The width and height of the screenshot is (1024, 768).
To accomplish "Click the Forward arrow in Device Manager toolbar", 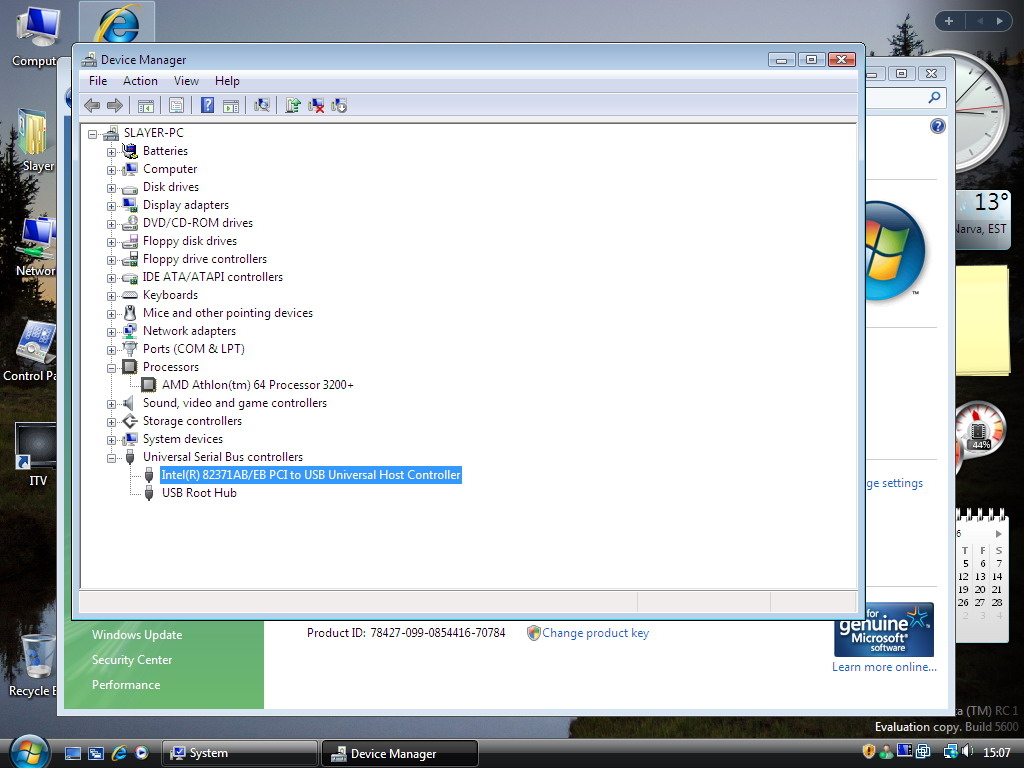I will coord(115,105).
